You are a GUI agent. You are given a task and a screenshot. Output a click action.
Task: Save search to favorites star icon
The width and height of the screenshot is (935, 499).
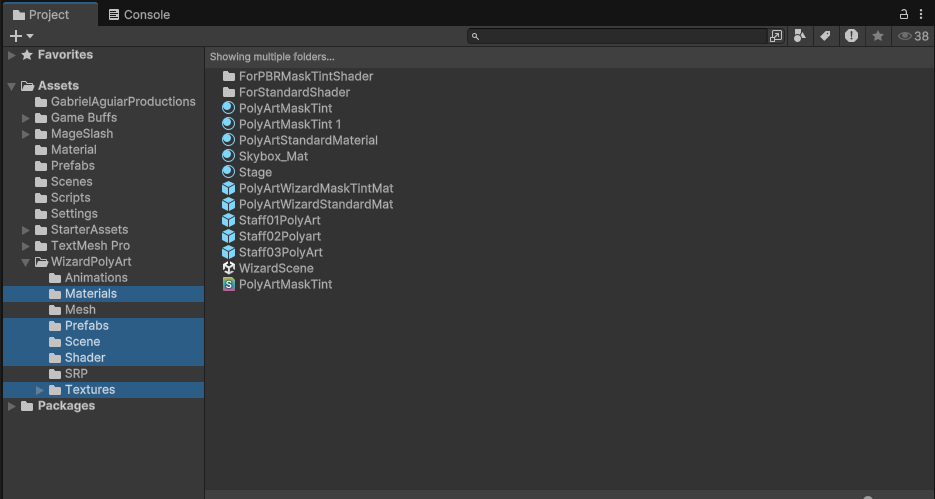coord(878,36)
